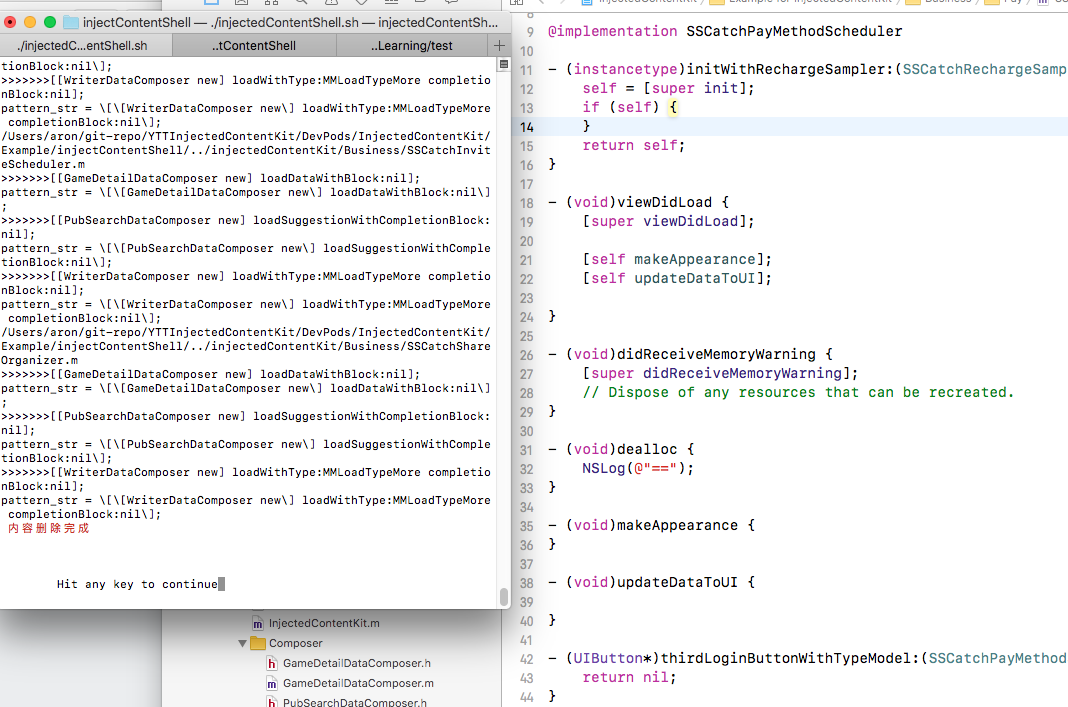1068x707 pixels.
Task: Click 'Hit any key to continue' prompt in terminal
Action: 137,584
